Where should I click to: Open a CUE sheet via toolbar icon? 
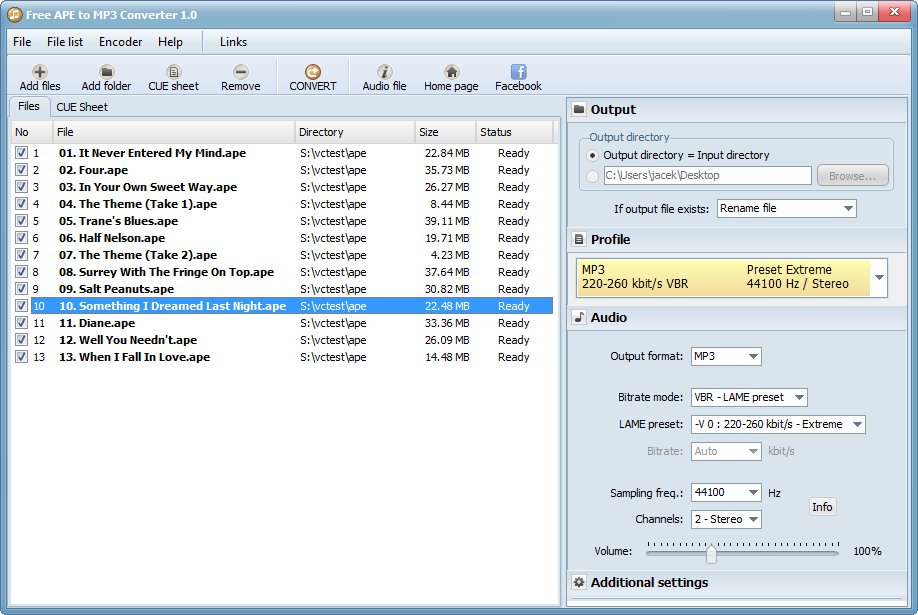[x=173, y=72]
